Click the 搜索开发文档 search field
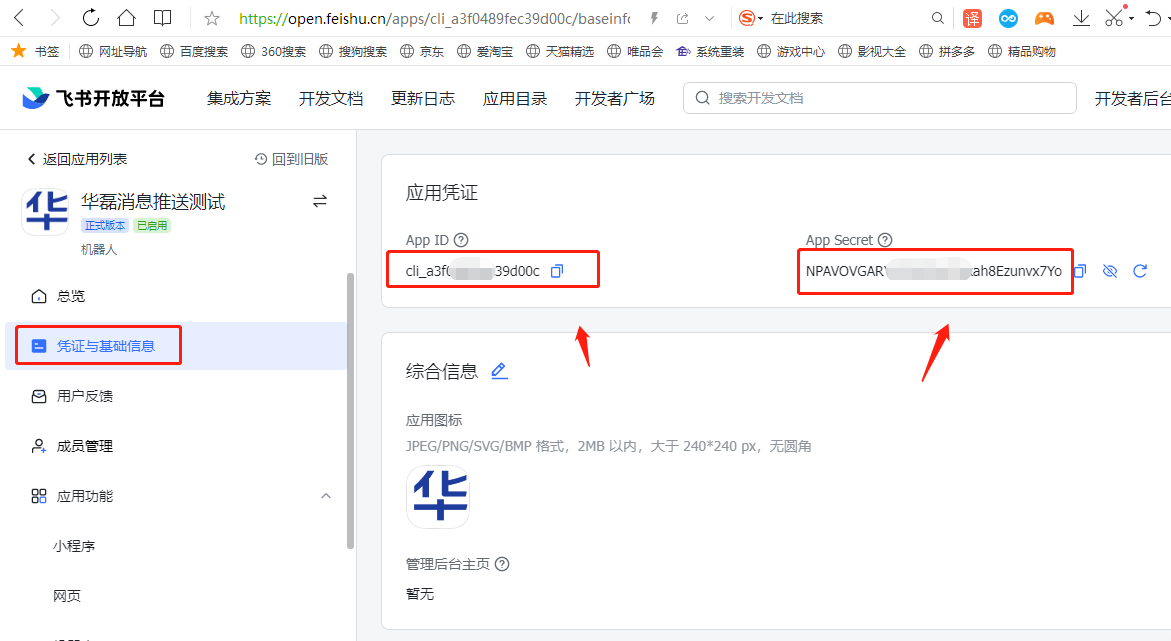The width and height of the screenshot is (1171, 641). (x=880, y=98)
